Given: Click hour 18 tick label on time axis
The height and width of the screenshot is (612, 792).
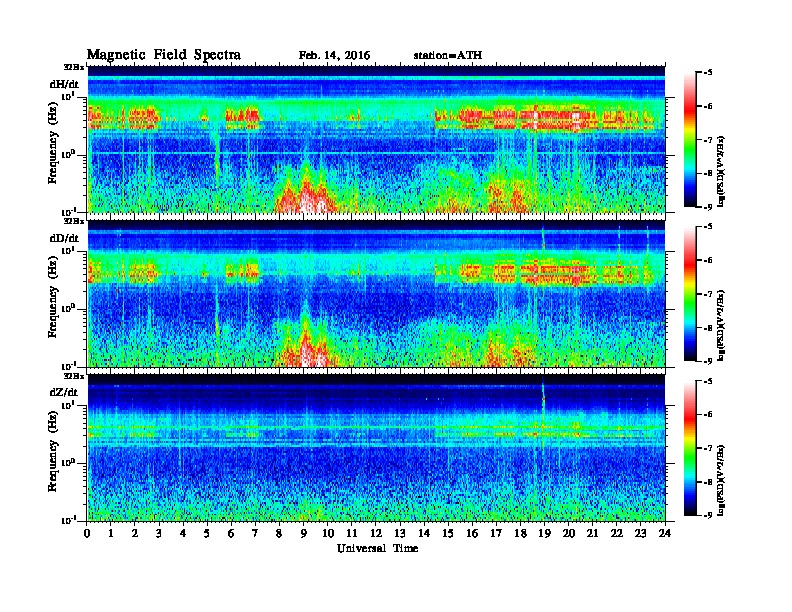Looking at the screenshot, I should (x=520, y=533).
